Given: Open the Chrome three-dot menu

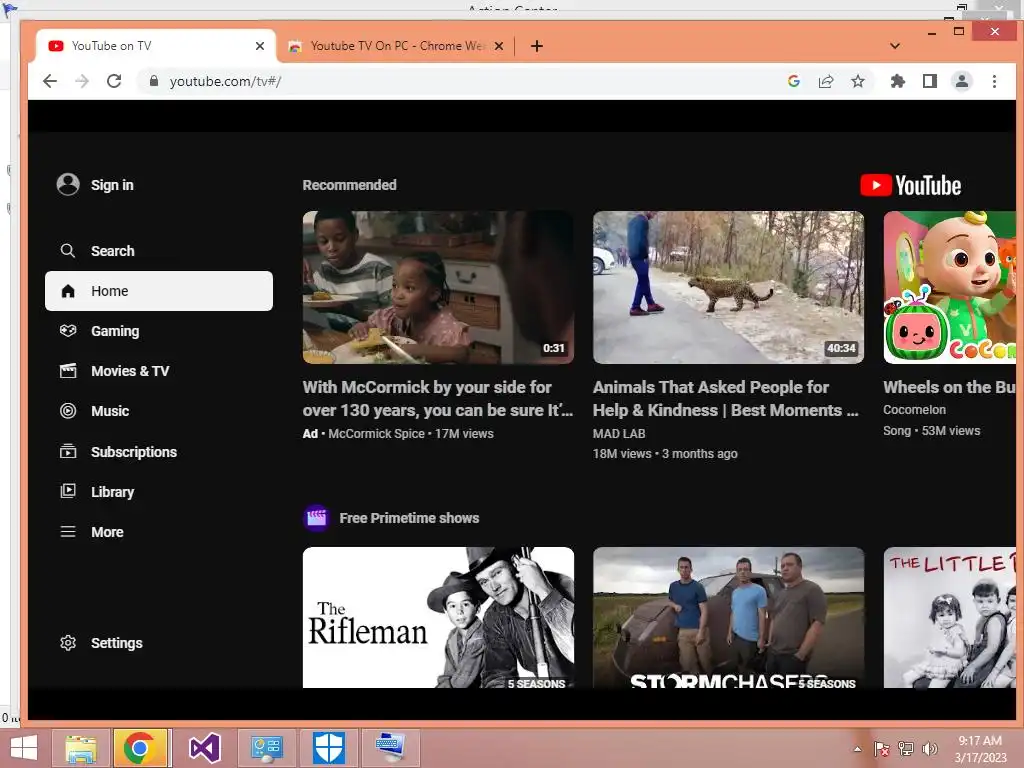Looking at the screenshot, I should pos(994,81).
